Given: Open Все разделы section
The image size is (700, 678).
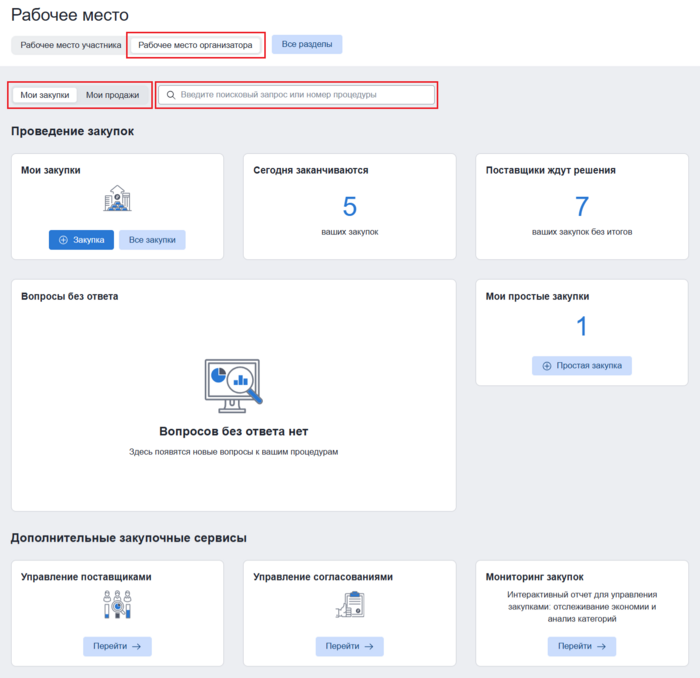Looking at the screenshot, I should pyautogui.click(x=307, y=45).
